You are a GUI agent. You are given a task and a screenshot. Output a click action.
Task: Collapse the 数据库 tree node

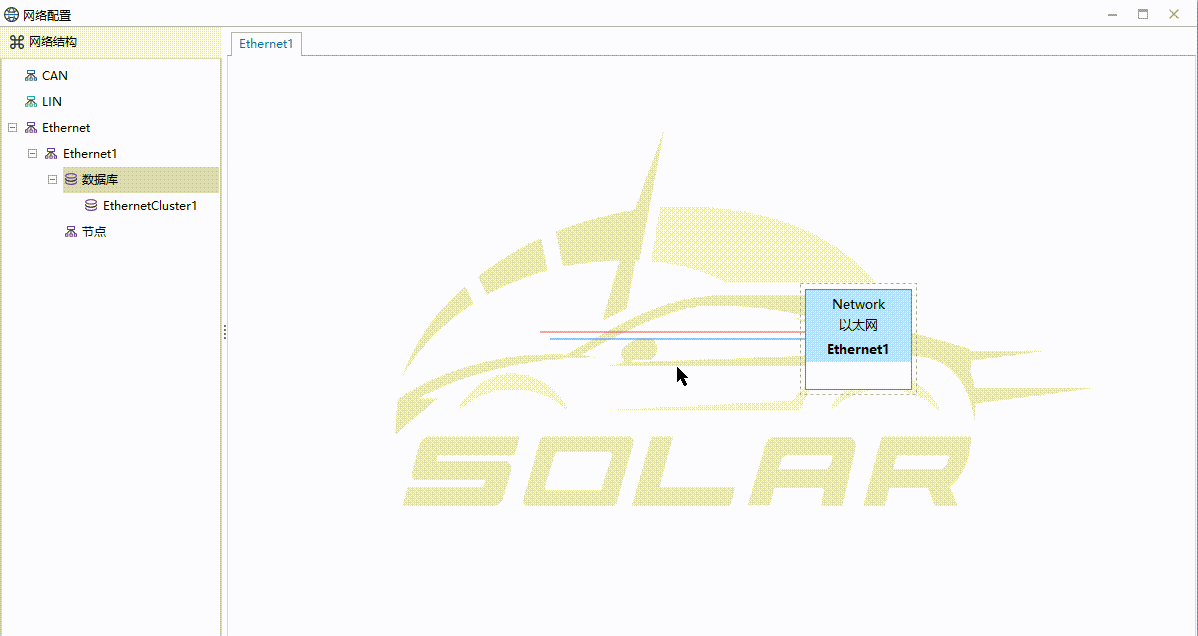point(52,180)
